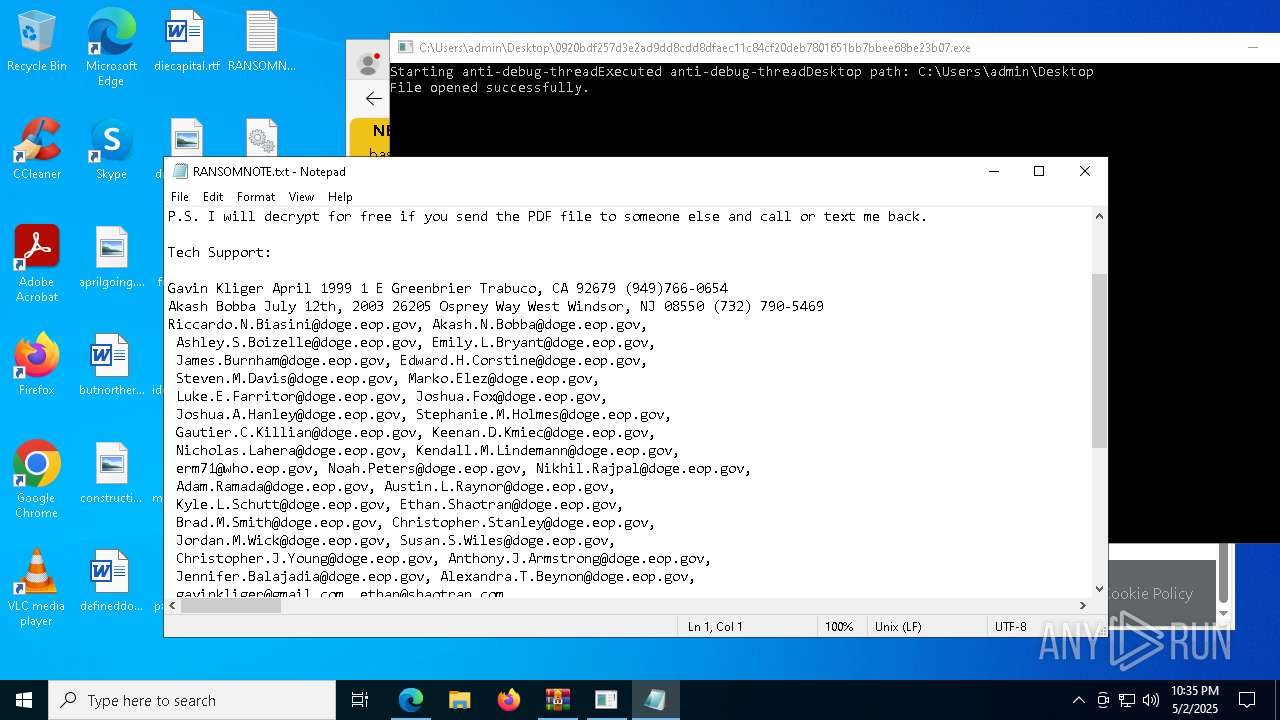Open WinRAR from the taskbar
Image resolution: width=1280 pixels, height=720 pixels.
(558, 700)
